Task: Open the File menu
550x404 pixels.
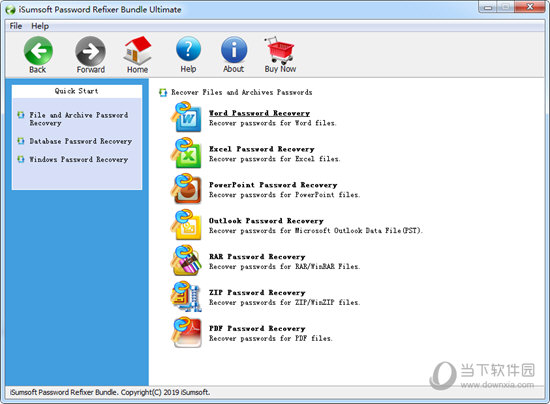Action: (16, 26)
